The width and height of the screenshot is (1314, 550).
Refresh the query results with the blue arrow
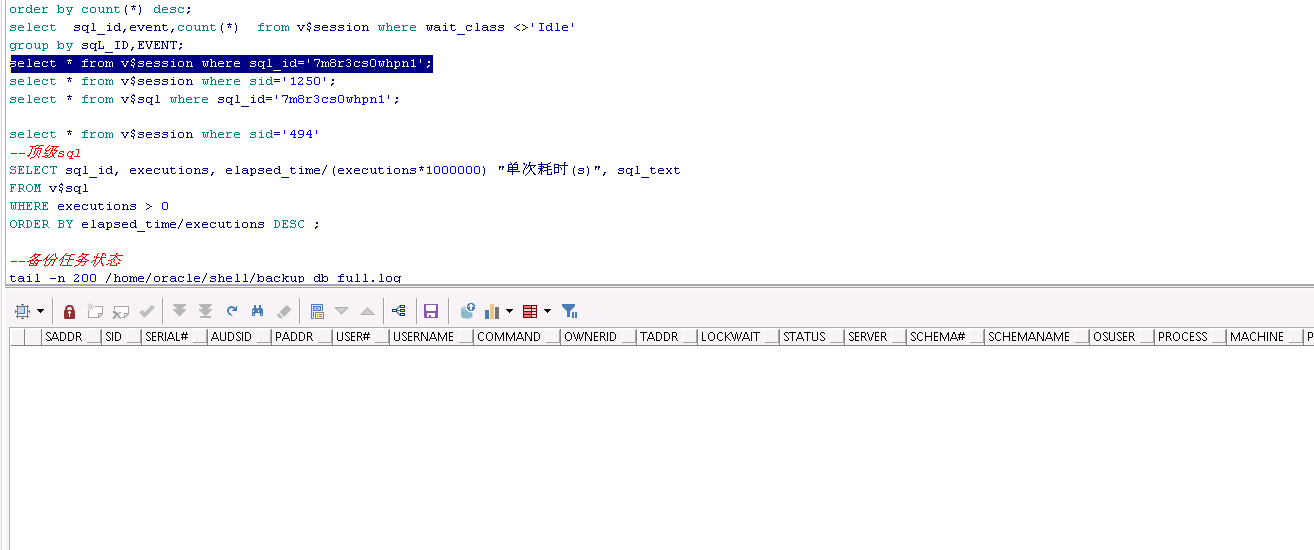(232, 311)
